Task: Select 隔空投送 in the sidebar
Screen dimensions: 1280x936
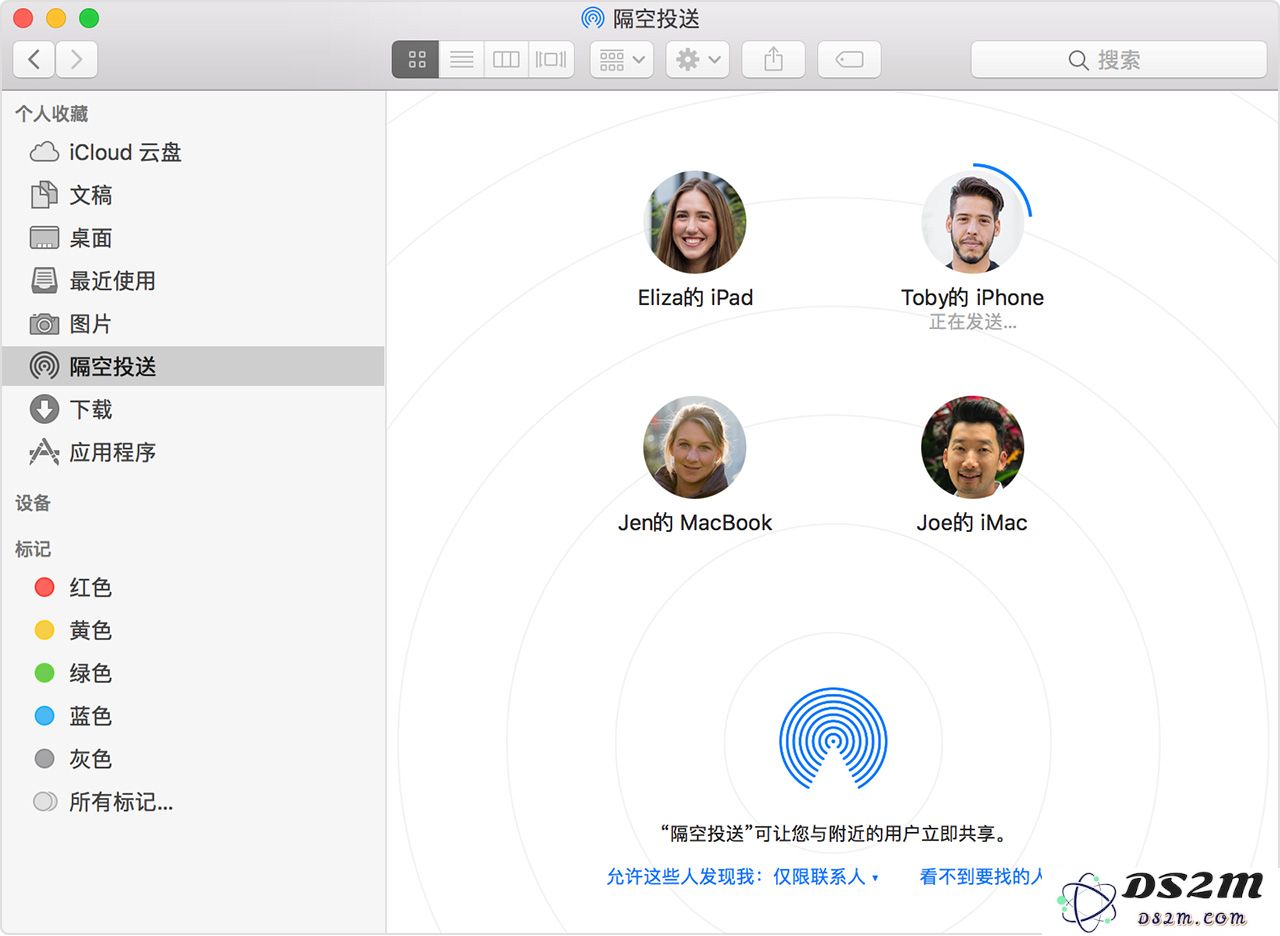Action: pyautogui.click(x=193, y=367)
